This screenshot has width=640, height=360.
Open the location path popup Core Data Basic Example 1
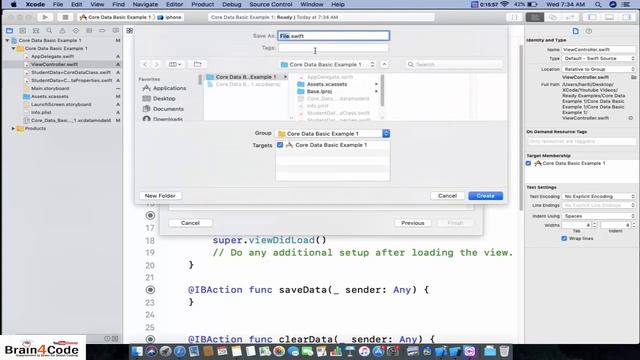click(327, 64)
